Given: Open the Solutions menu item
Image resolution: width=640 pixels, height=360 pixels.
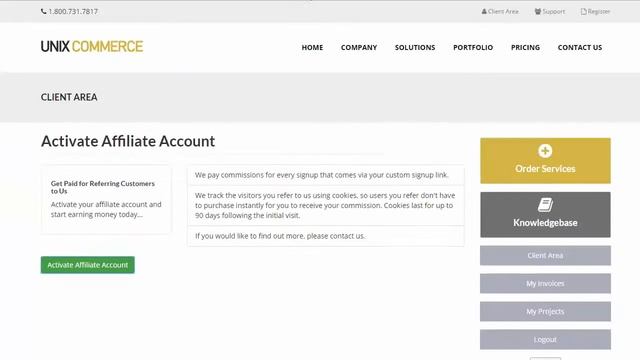Looking at the screenshot, I should click(415, 47).
